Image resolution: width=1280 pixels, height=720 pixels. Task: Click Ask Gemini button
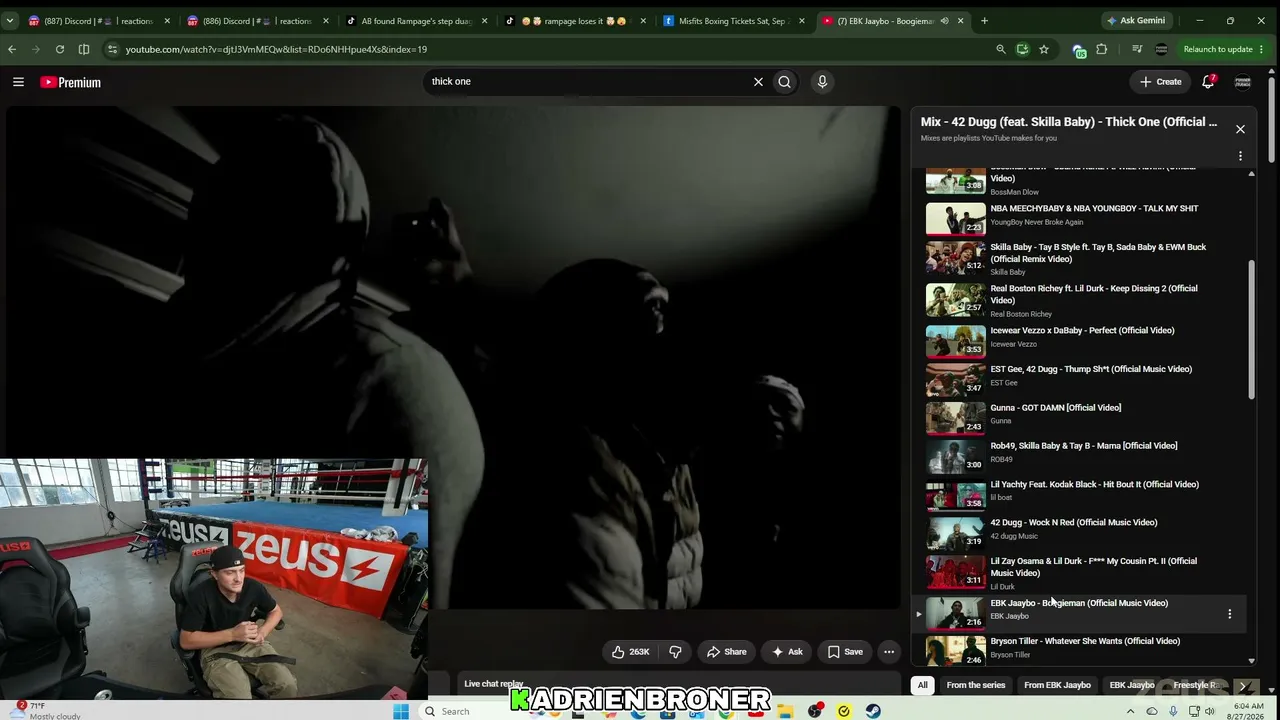1136,21
